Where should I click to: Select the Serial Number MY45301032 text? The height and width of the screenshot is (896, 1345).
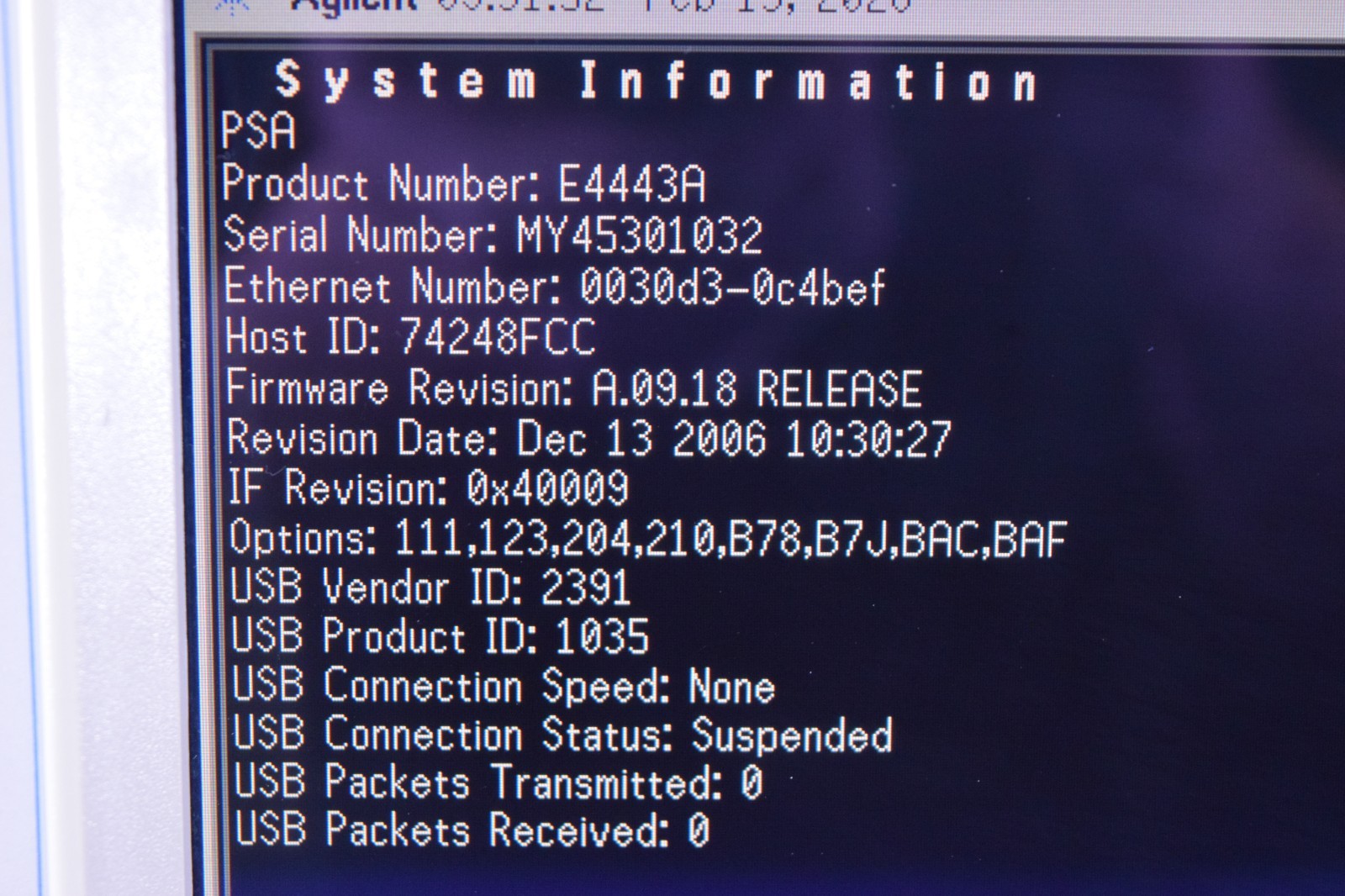493,235
